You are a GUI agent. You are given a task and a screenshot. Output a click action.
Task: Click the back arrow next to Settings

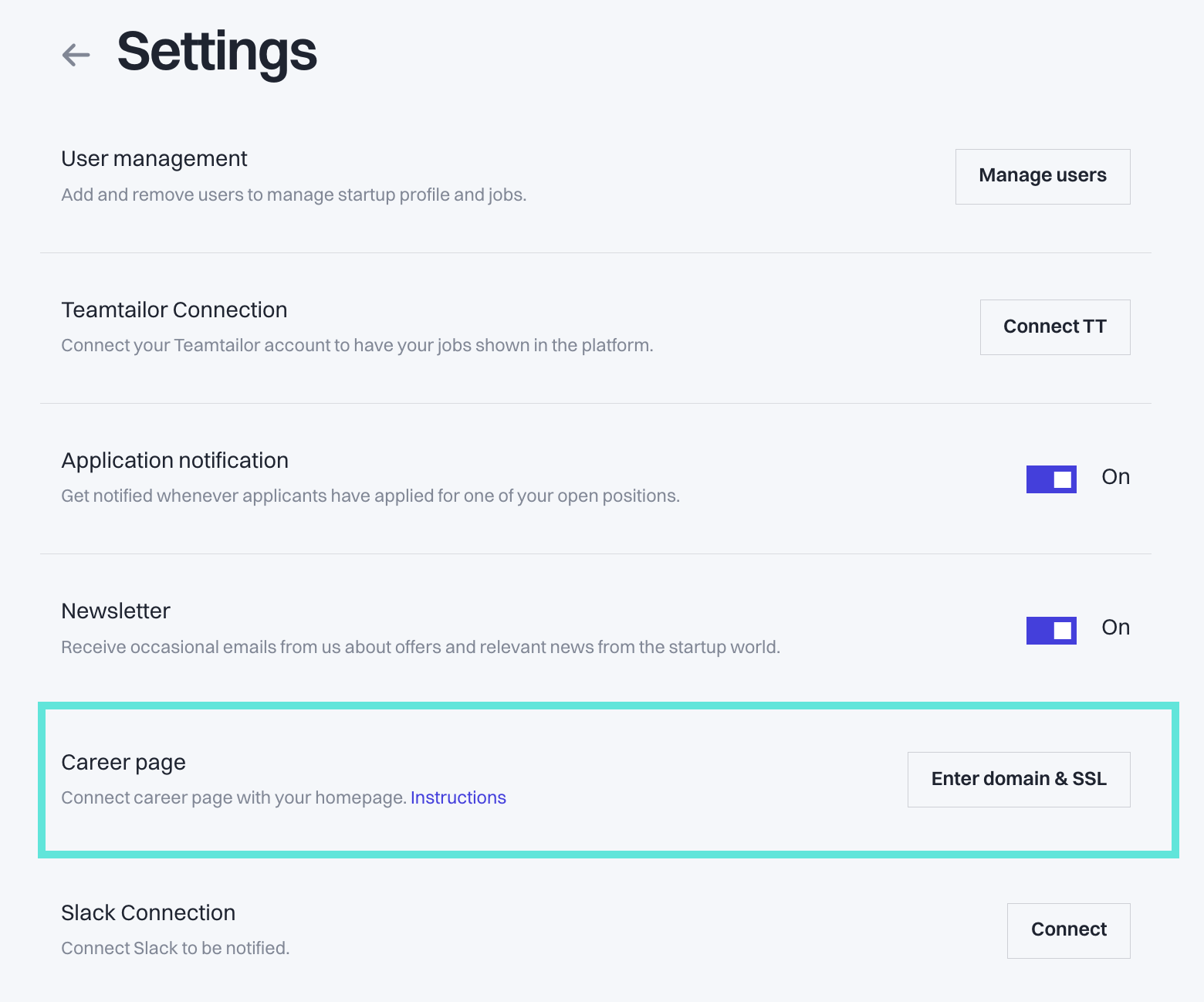click(75, 54)
